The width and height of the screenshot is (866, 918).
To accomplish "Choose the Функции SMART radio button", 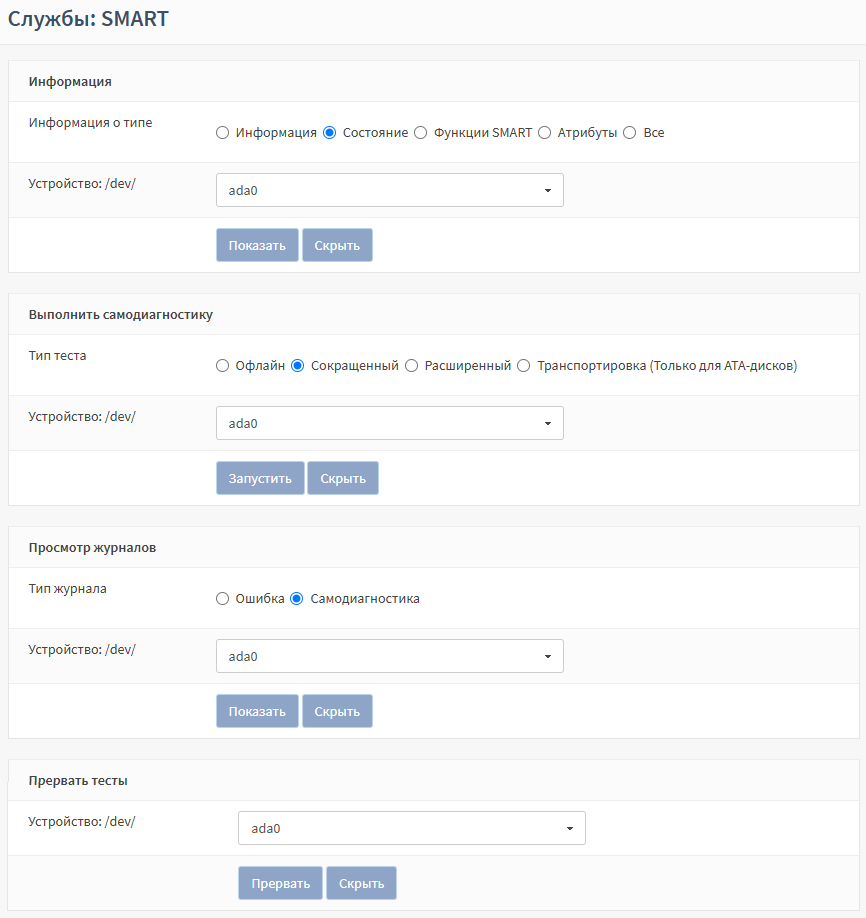I will click(x=421, y=133).
